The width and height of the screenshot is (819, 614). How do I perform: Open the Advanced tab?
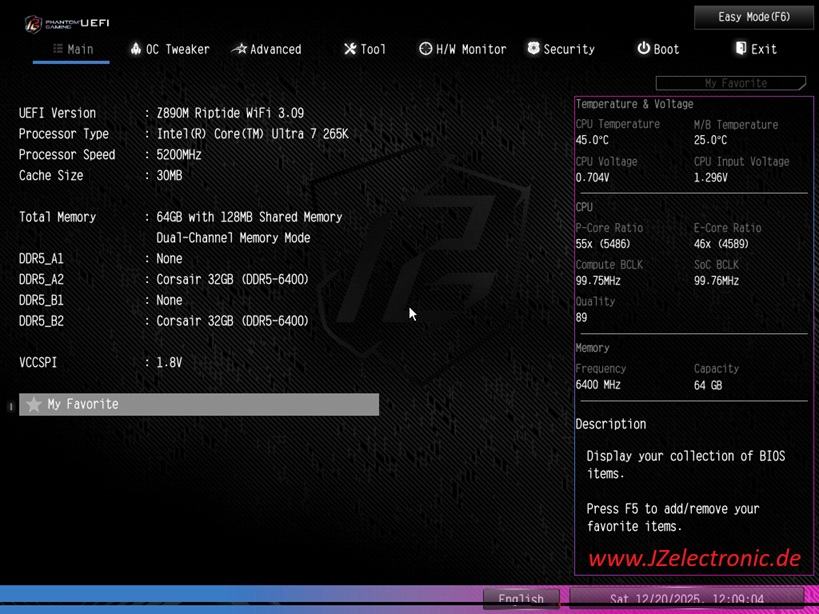click(266, 50)
